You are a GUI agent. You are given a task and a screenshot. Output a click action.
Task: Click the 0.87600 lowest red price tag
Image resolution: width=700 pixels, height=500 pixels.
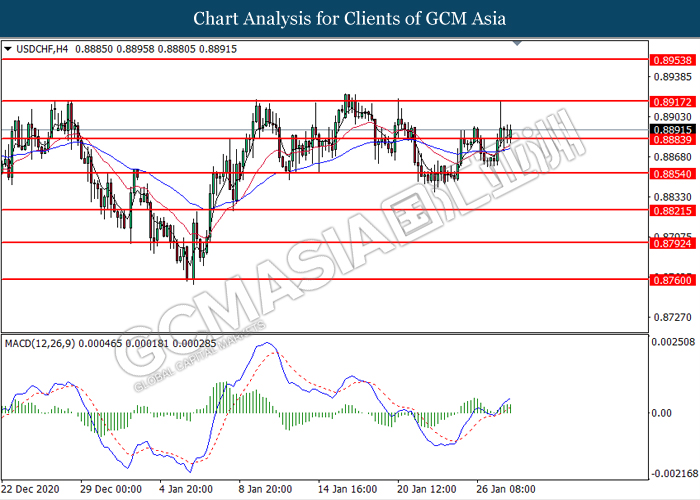[672, 280]
